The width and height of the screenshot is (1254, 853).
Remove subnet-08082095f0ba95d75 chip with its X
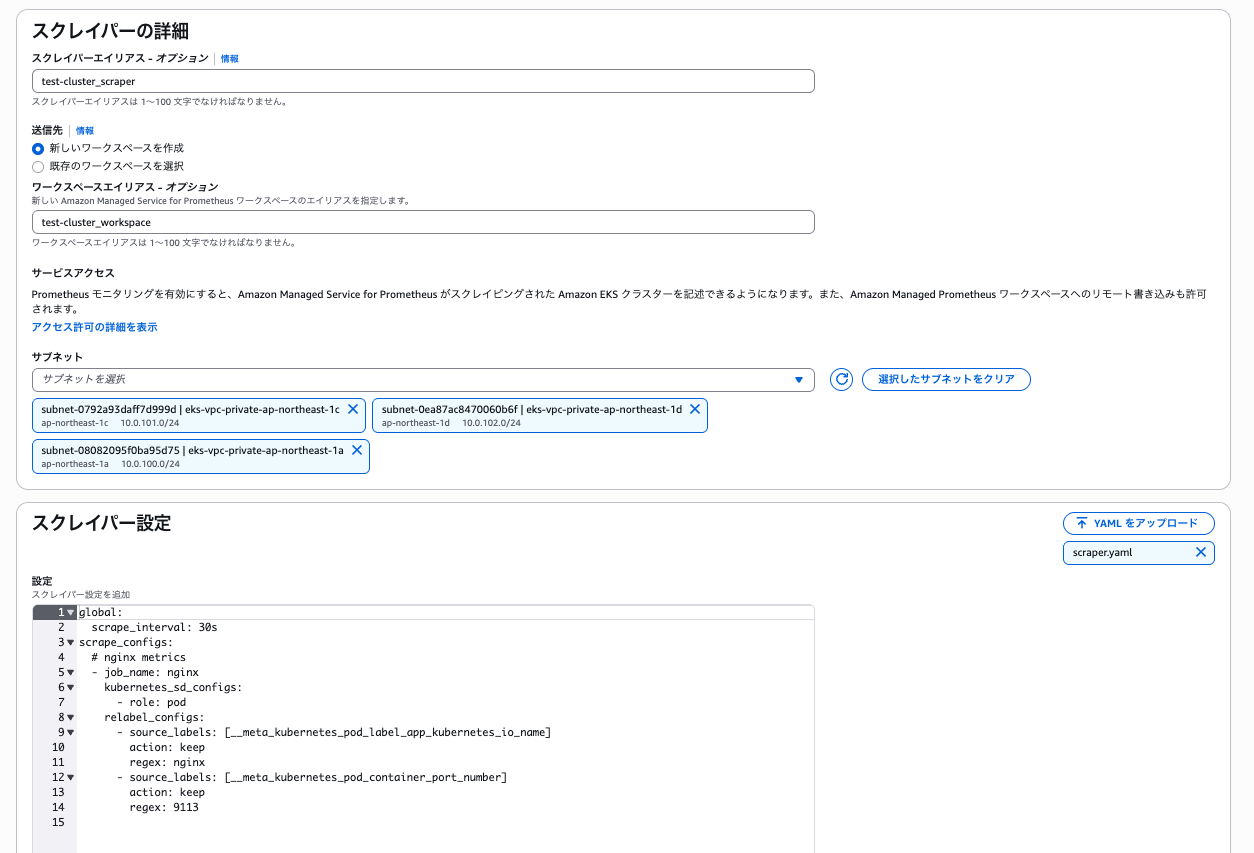(x=356, y=450)
